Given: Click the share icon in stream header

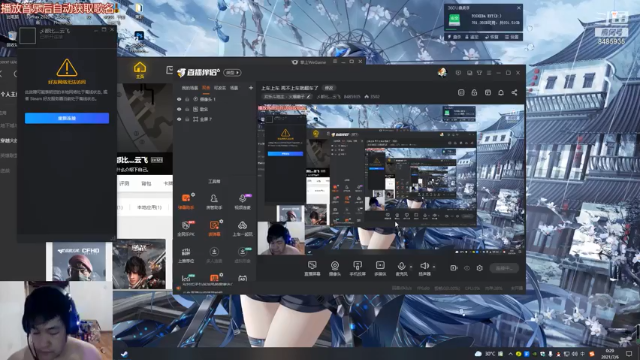Looking at the screenshot, I should coord(514,93).
